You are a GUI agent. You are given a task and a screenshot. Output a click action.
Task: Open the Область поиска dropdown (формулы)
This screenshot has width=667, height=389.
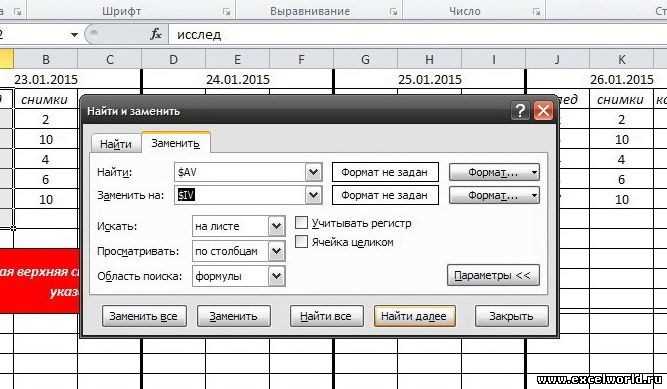coord(239,276)
